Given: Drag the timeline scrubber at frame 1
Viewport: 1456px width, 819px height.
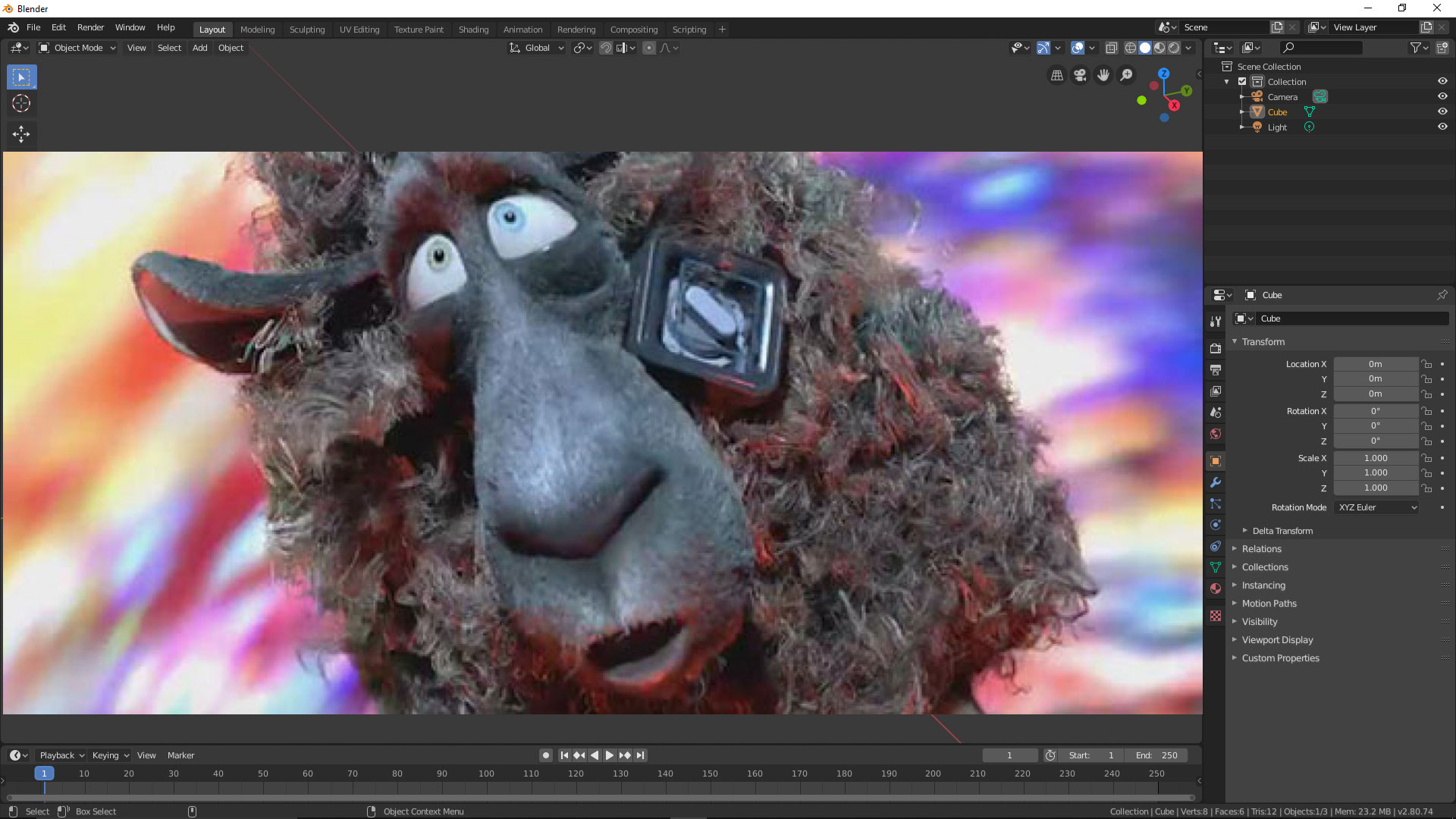Looking at the screenshot, I should point(44,773).
